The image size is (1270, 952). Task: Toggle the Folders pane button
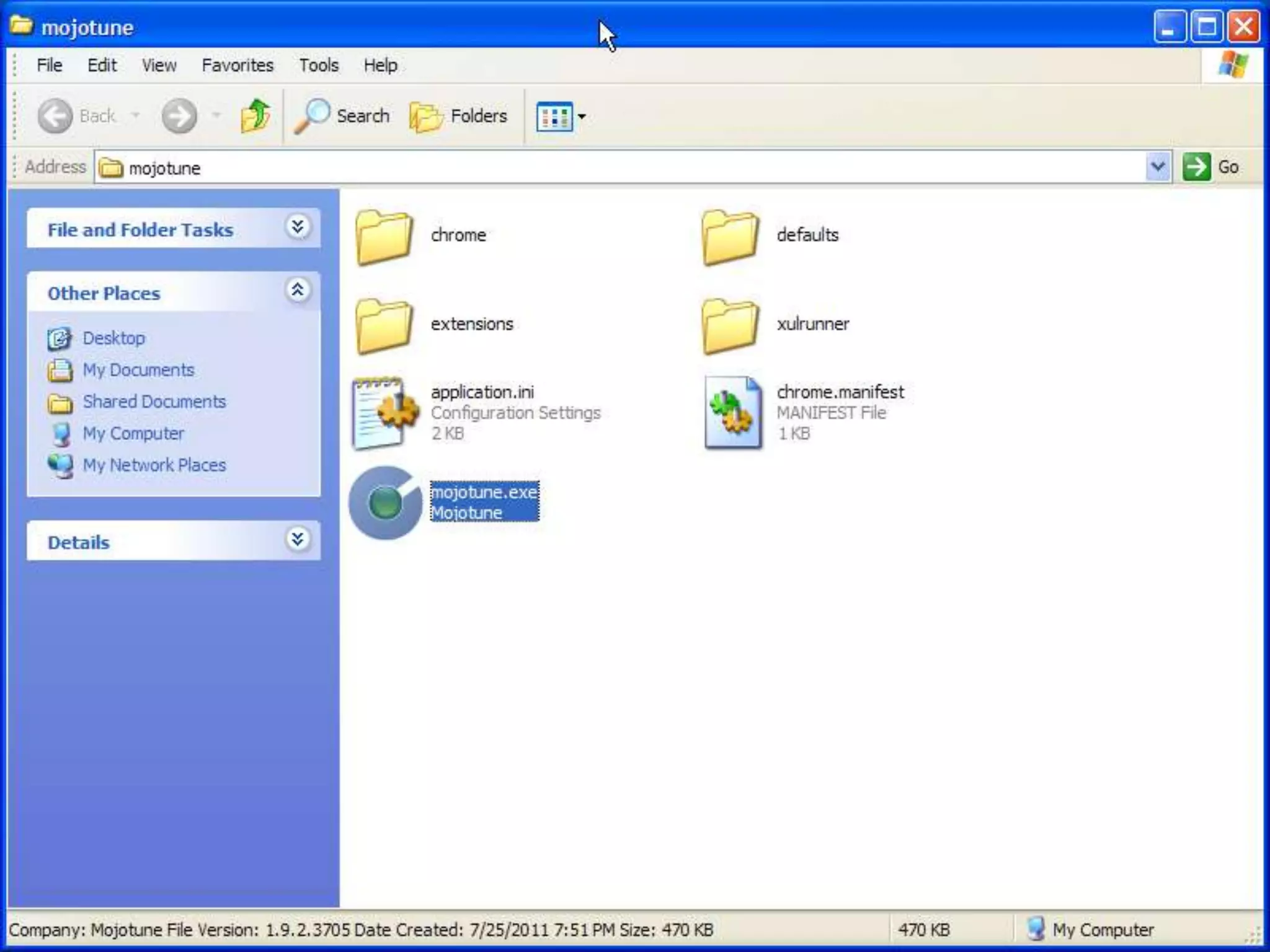click(x=459, y=116)
